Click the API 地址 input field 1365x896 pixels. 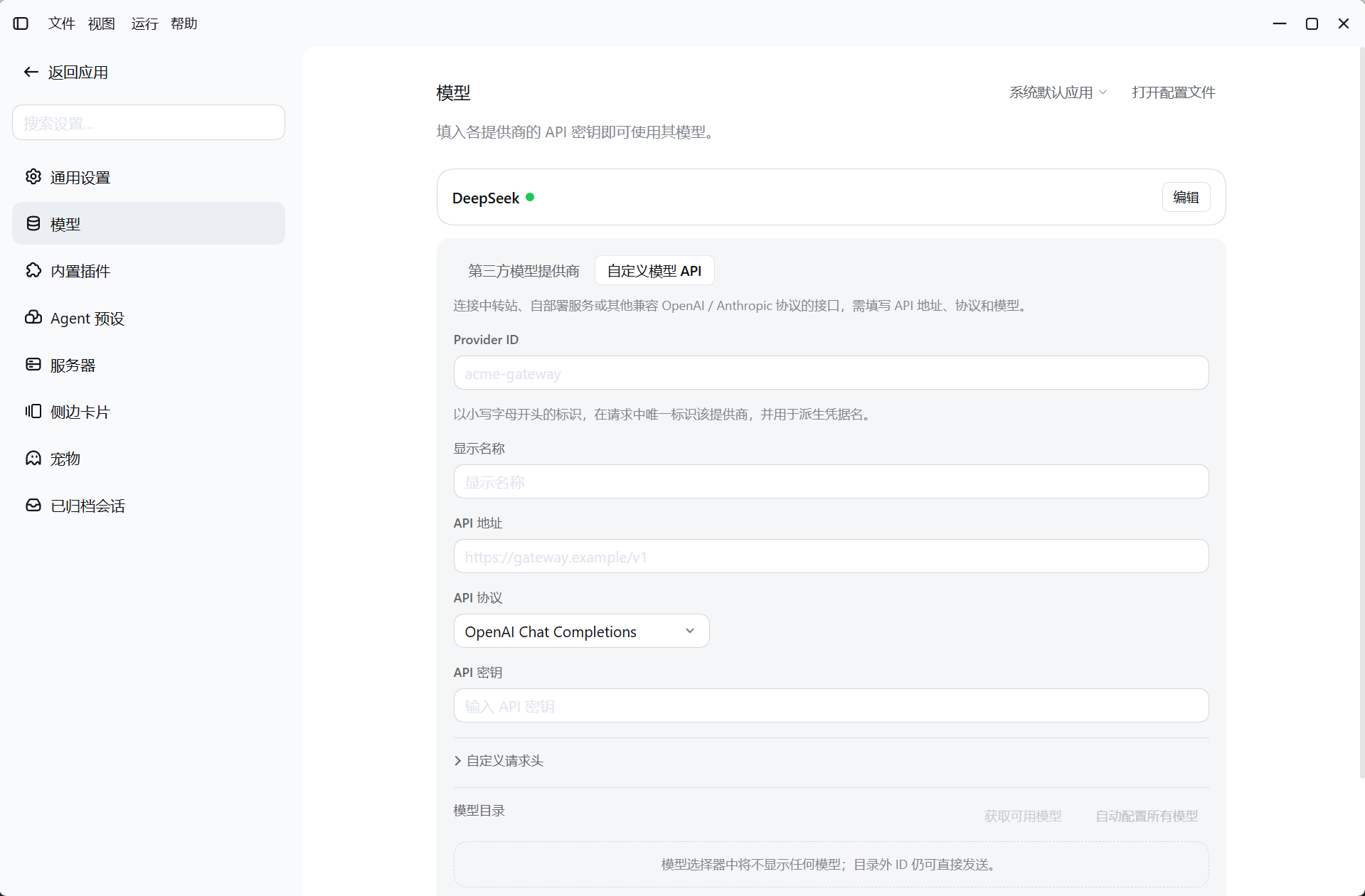[831, 556]
